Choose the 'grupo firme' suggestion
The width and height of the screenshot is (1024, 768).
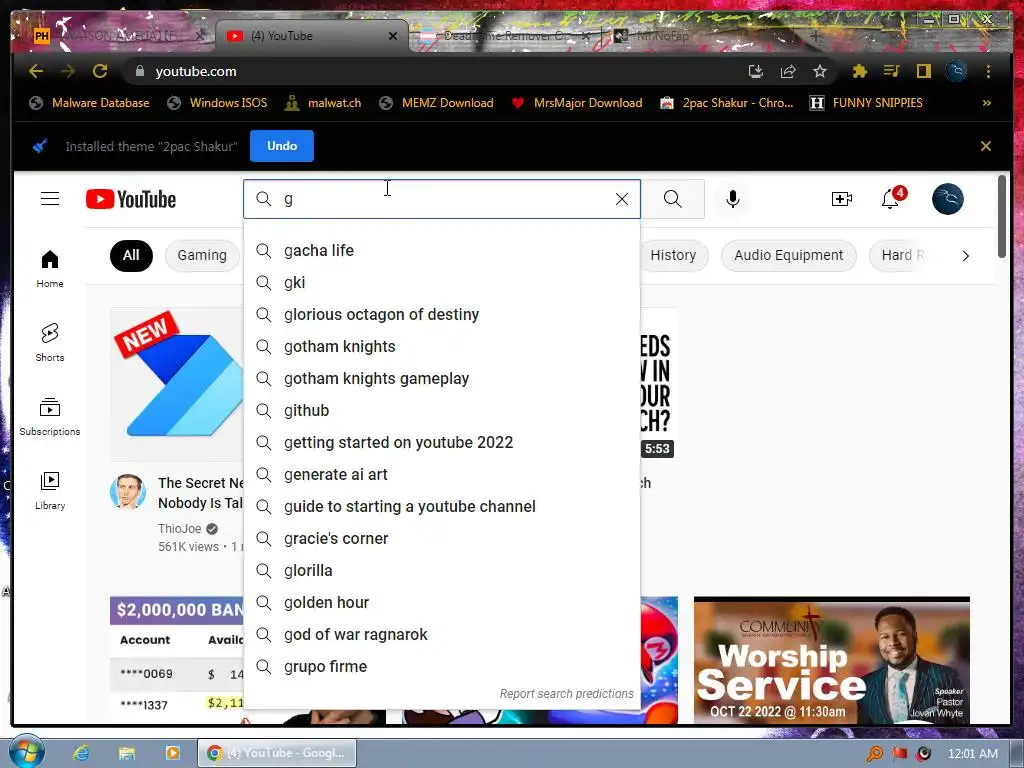coord(441,666)
